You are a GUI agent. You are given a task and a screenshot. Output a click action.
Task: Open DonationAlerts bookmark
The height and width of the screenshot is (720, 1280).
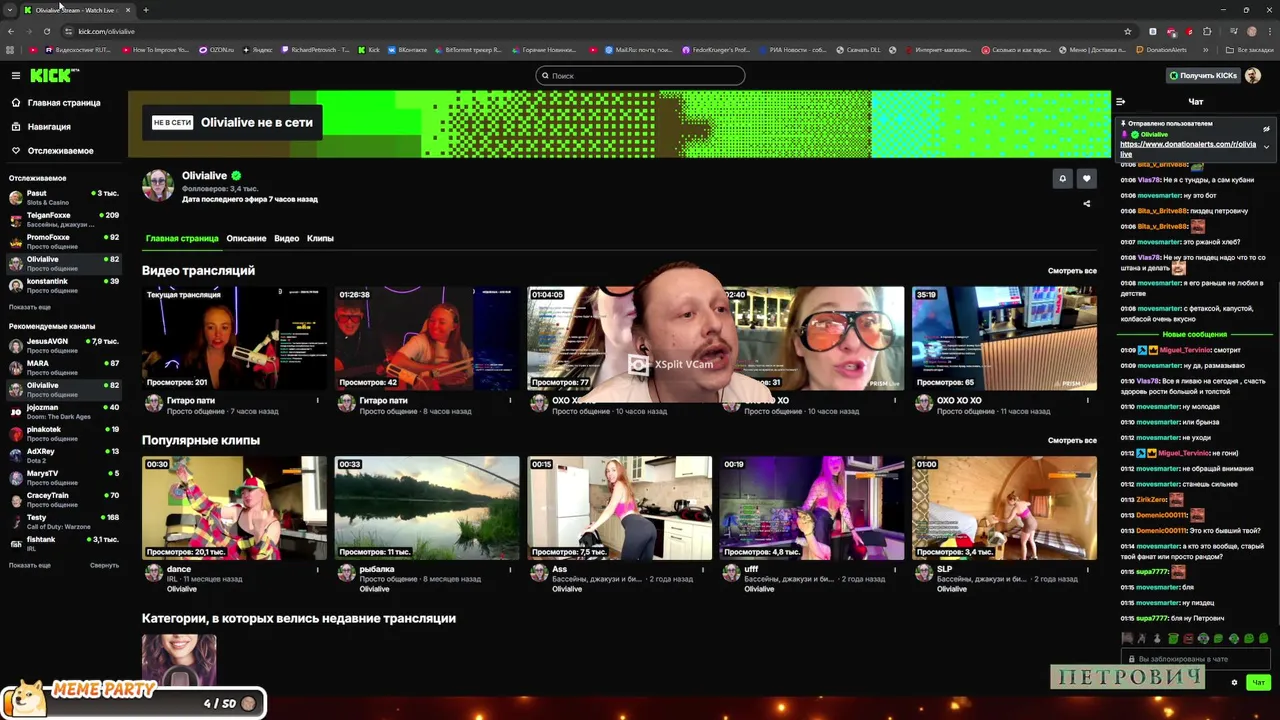(x=1161, y=49)
